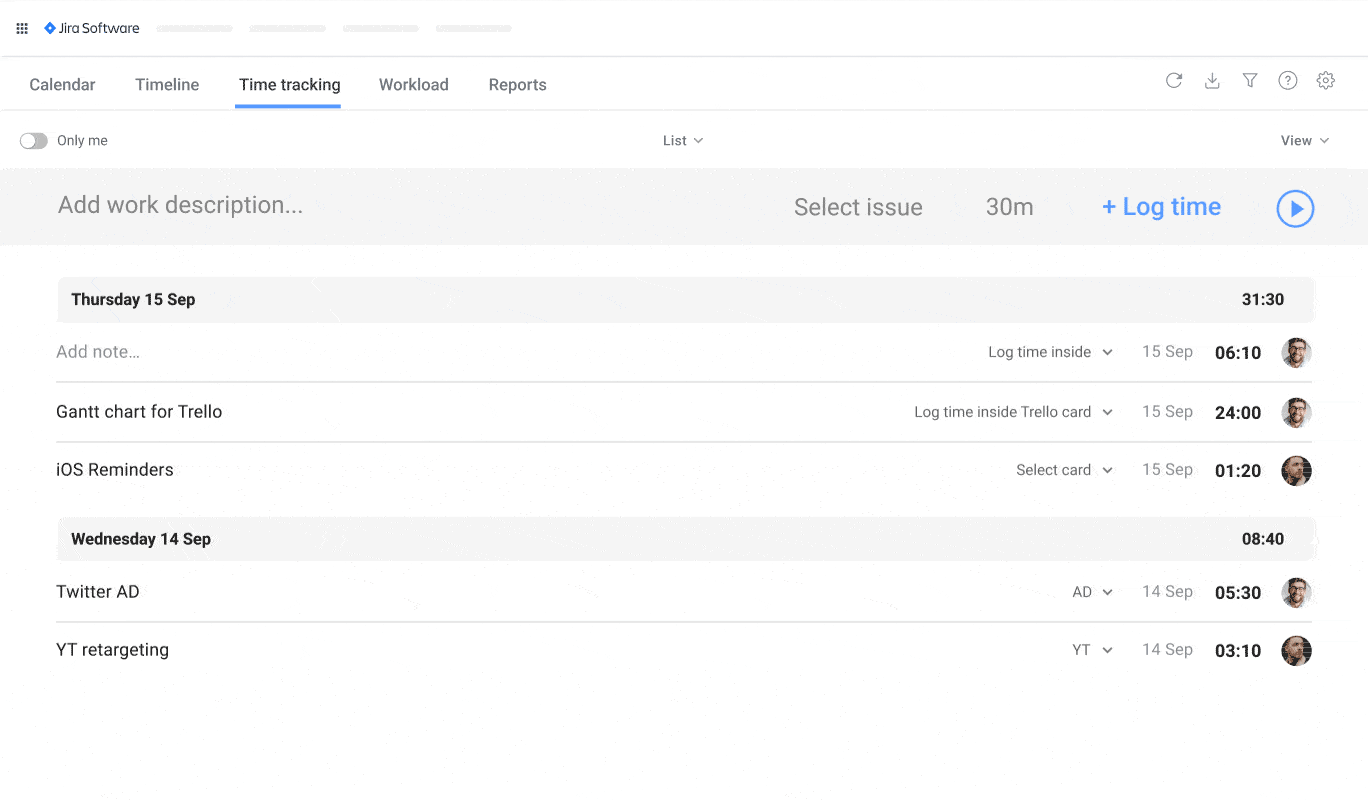Switch to the Calendar tab

(x=61, y=84)
